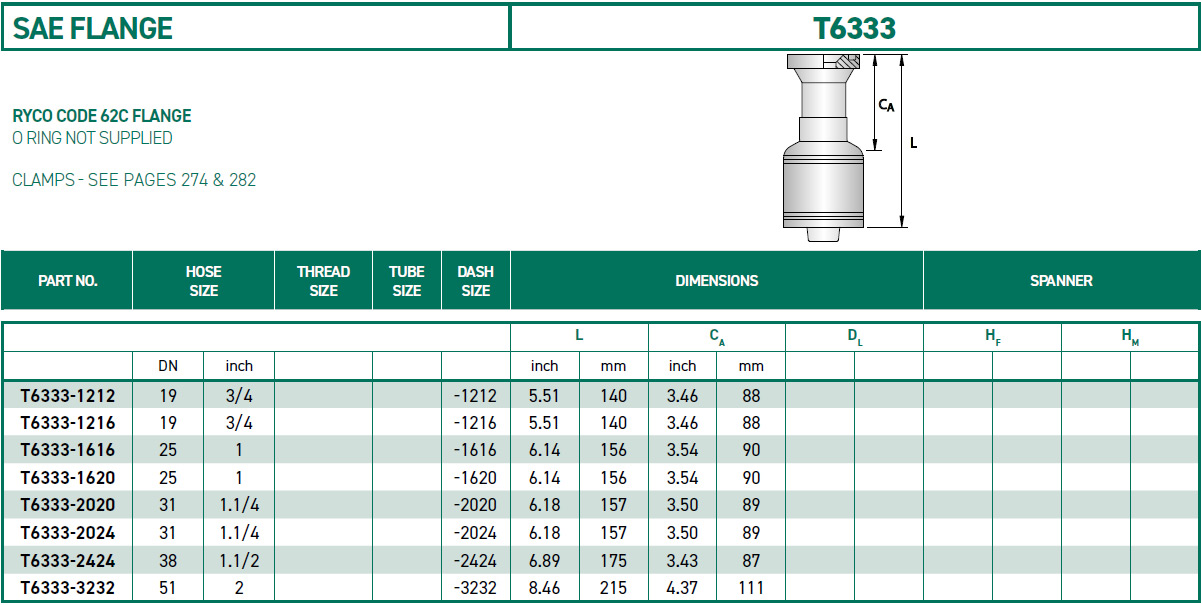
Task: Click the L label on the diagram
Action: (x=913, y=143)
